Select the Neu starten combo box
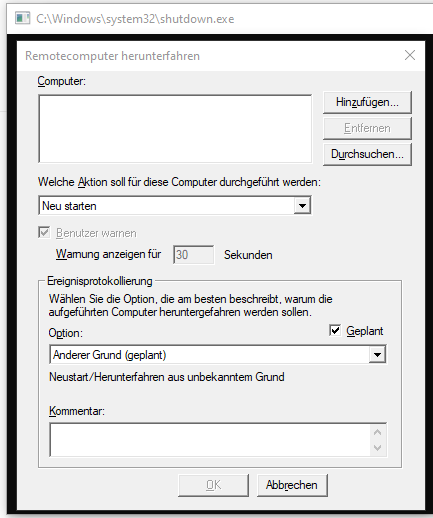The height and width of the screenshot is (518, 433). [x=175, y=206]
